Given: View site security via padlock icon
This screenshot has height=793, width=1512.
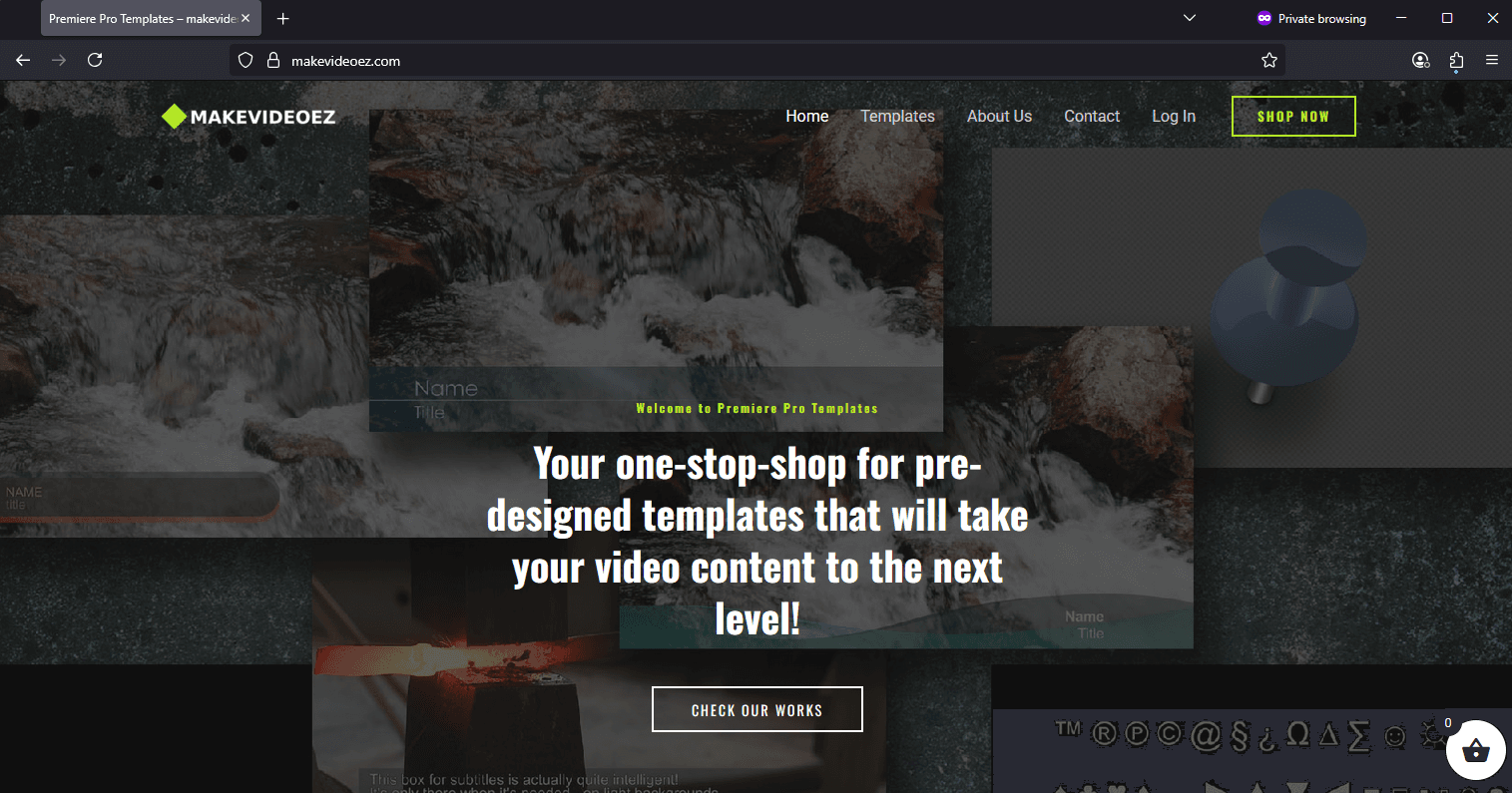Looking at the screenshot, I should [272, 61].
